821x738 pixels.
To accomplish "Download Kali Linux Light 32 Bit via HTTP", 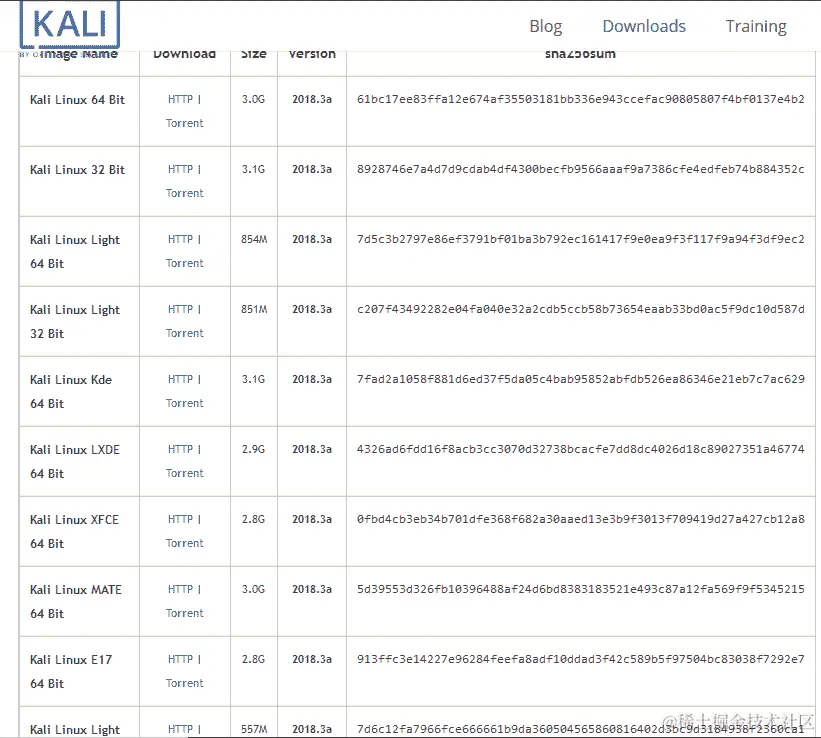I will [180, 309].
